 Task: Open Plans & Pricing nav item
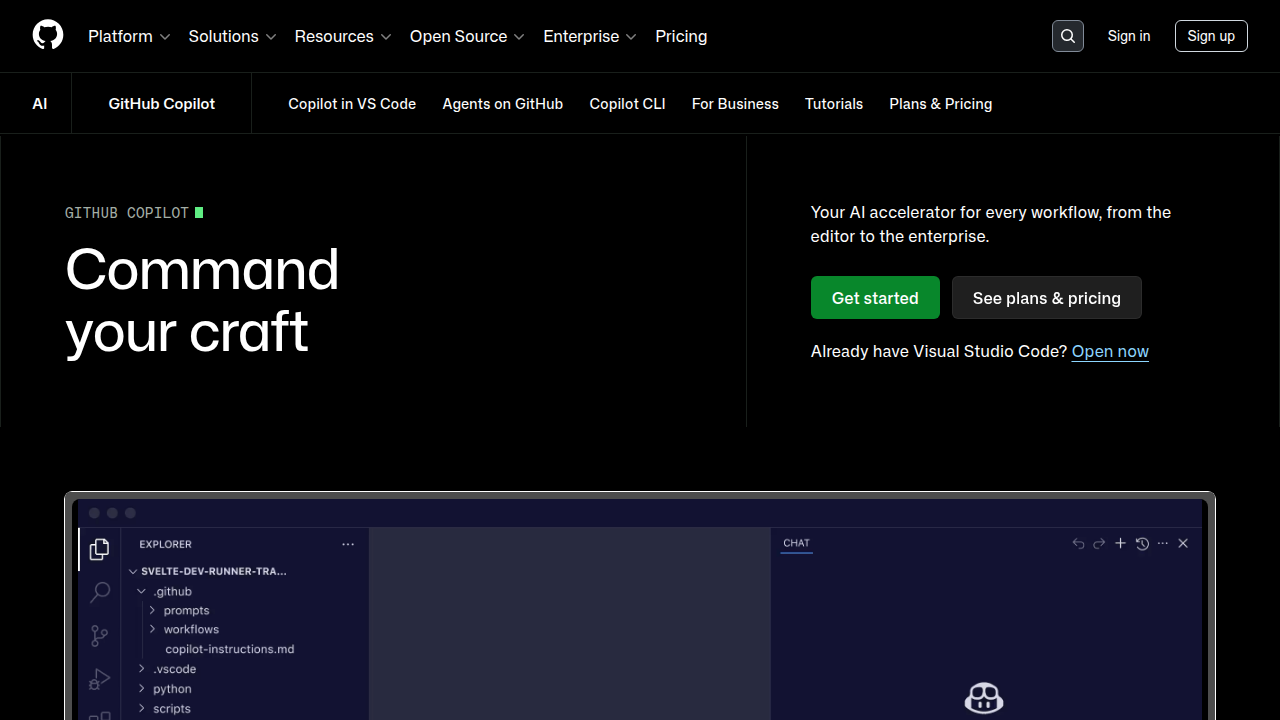[x=941, y=104]
